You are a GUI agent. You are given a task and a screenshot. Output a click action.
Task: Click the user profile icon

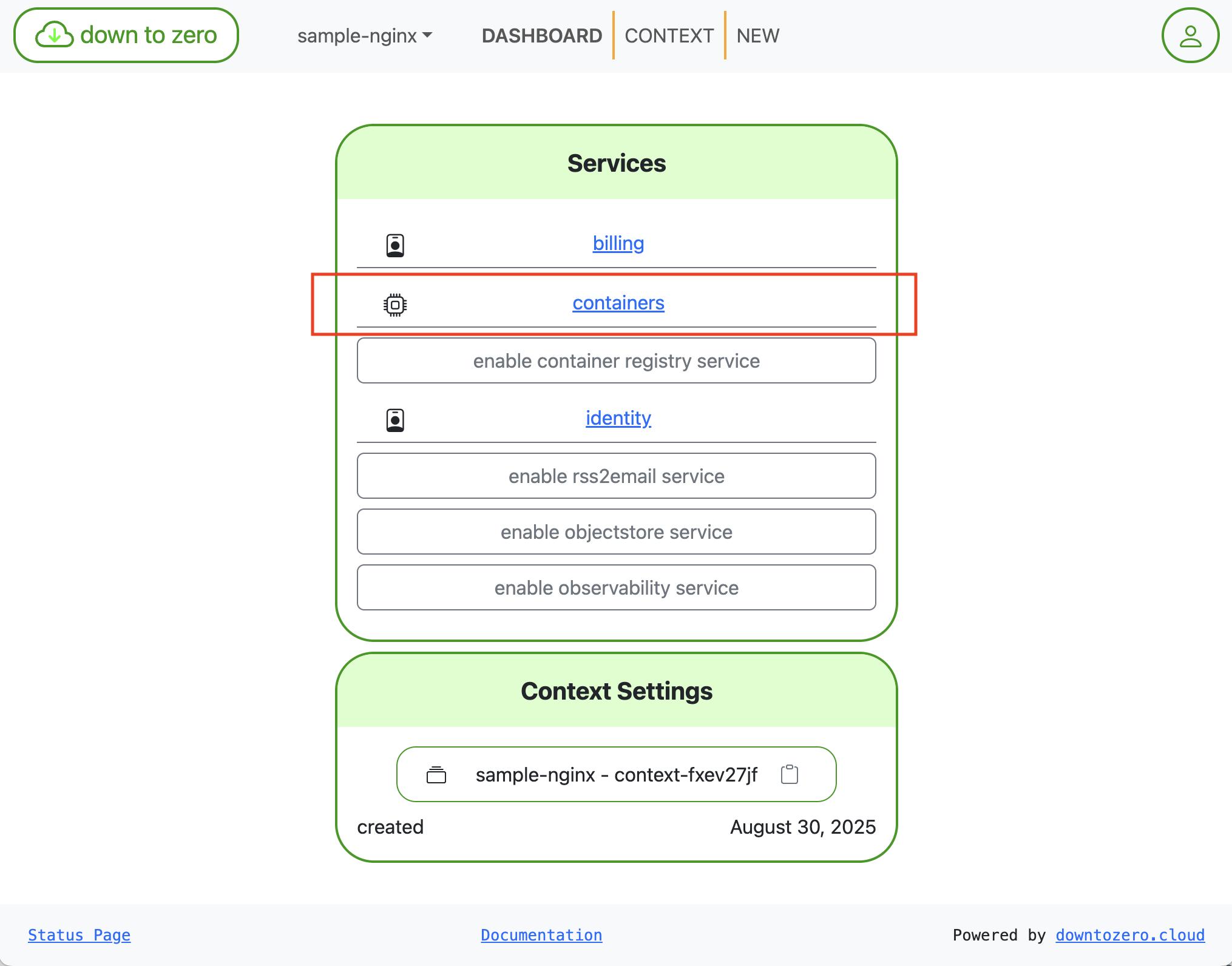1190,35
